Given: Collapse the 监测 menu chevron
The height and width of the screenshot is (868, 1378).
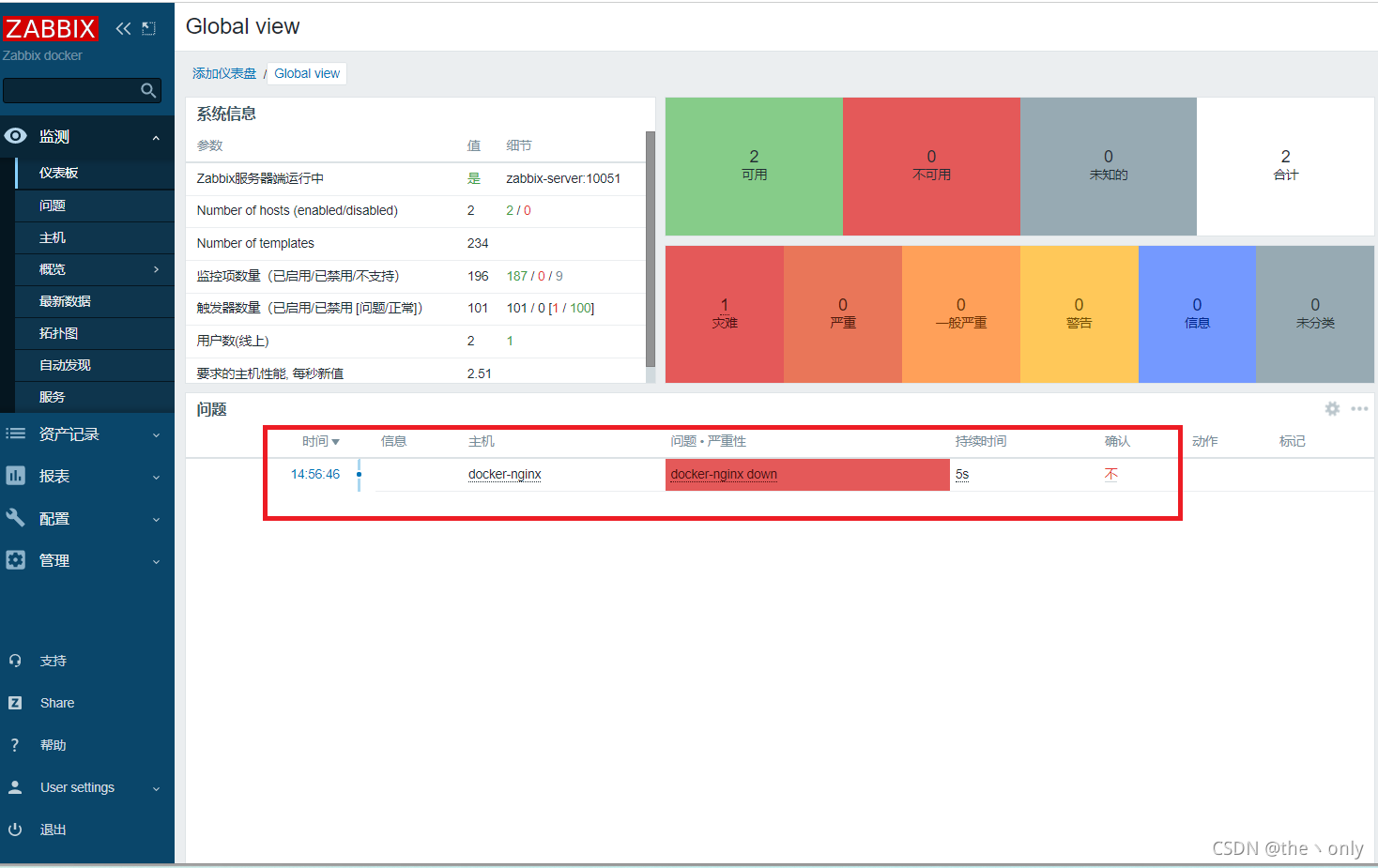Looking at the screenshot, I should [x=156, y=138].
